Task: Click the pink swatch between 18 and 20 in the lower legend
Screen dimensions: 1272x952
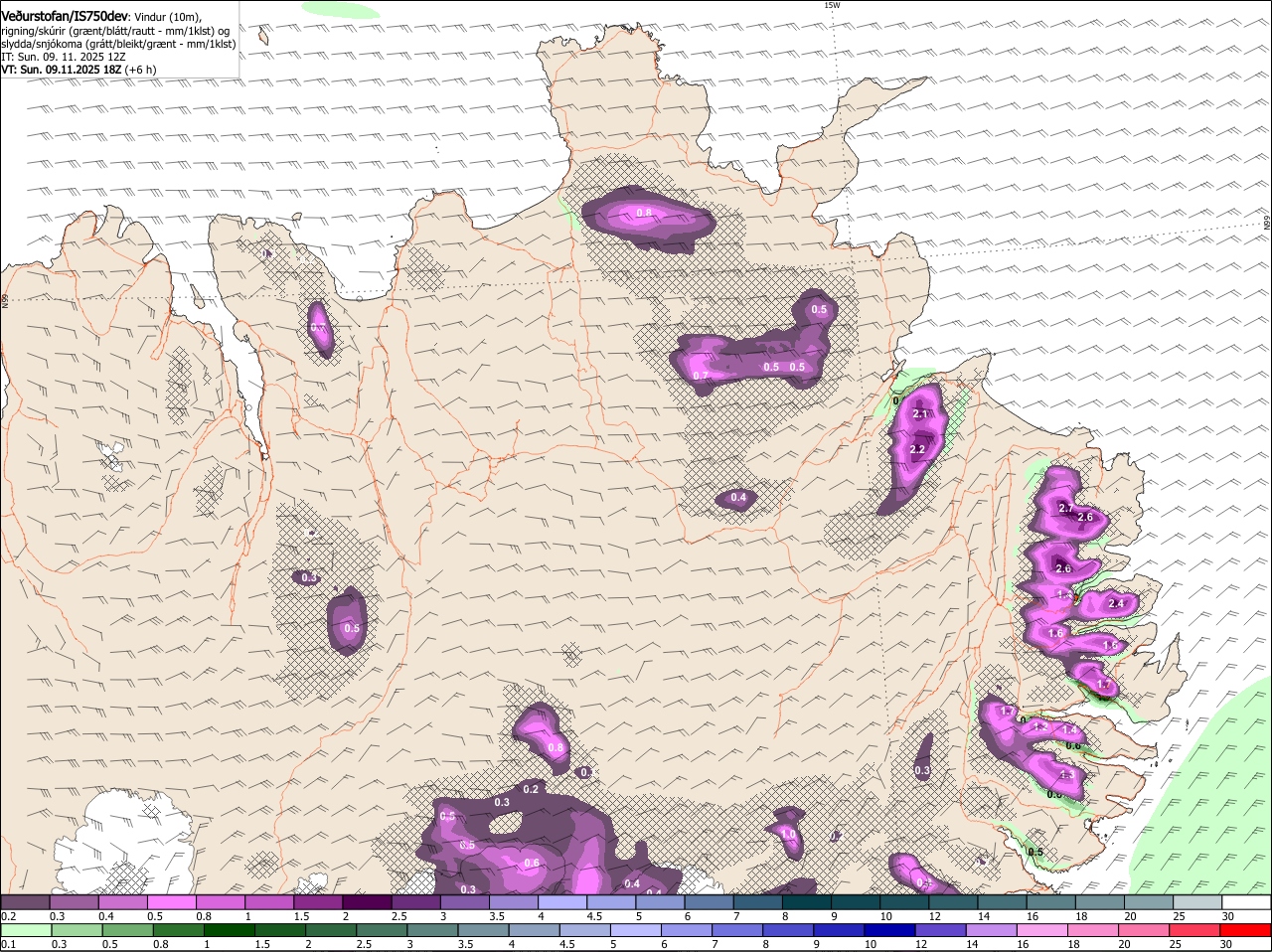Action: 1094,930
